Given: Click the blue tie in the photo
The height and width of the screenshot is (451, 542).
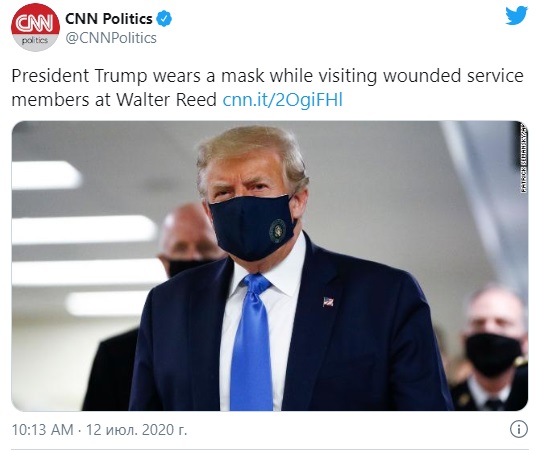Looking at the screenshot, I should click(252, 342).
